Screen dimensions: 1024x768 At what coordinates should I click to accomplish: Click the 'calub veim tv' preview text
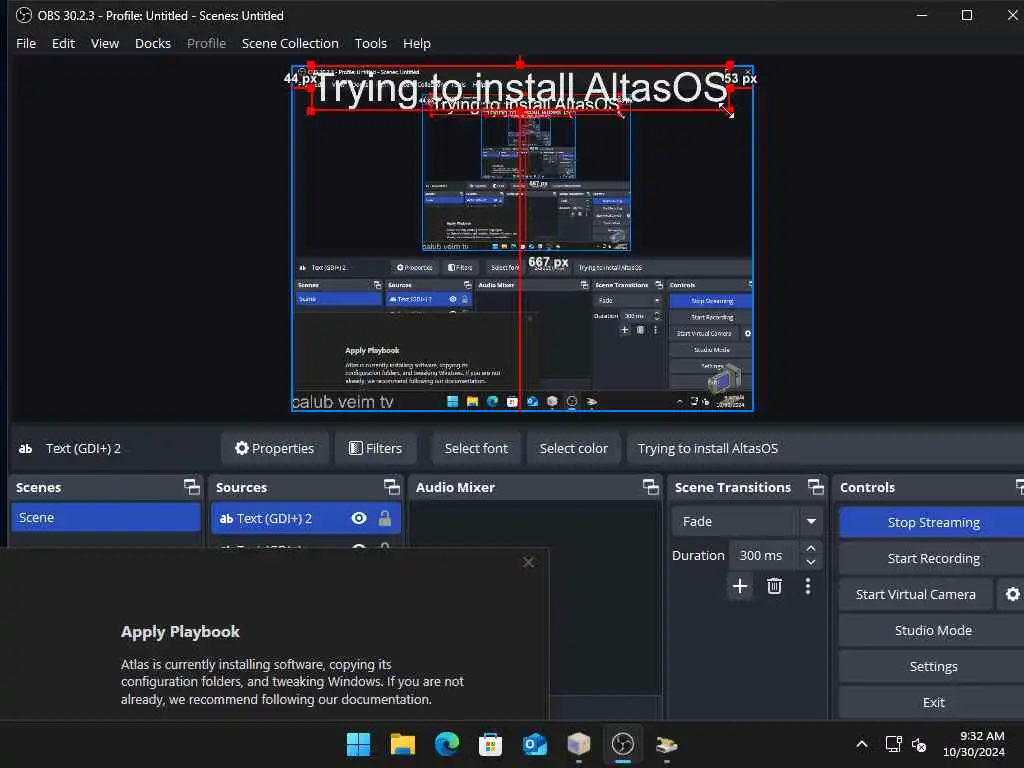click(x=342, y=402)
